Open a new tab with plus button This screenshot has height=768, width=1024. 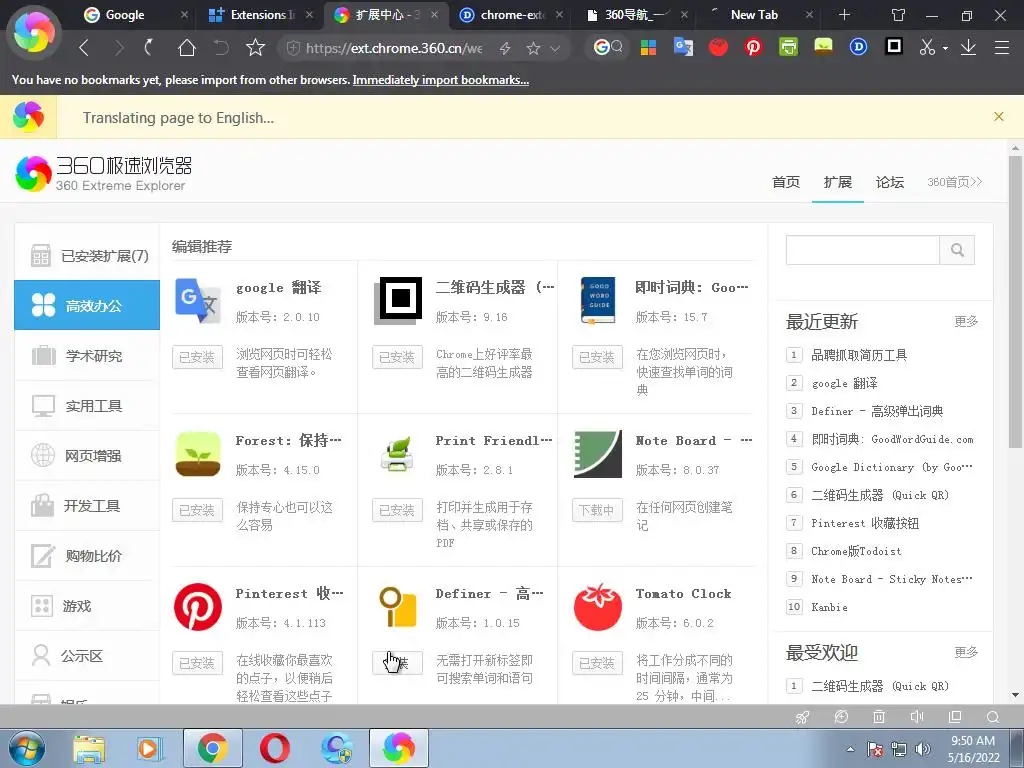coord(844,14)
